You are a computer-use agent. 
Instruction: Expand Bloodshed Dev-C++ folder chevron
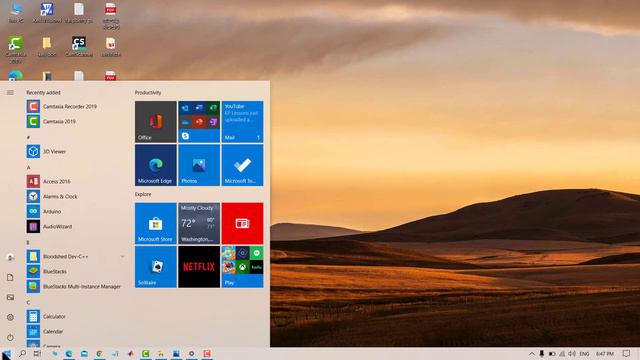click(x=122, y=256)
